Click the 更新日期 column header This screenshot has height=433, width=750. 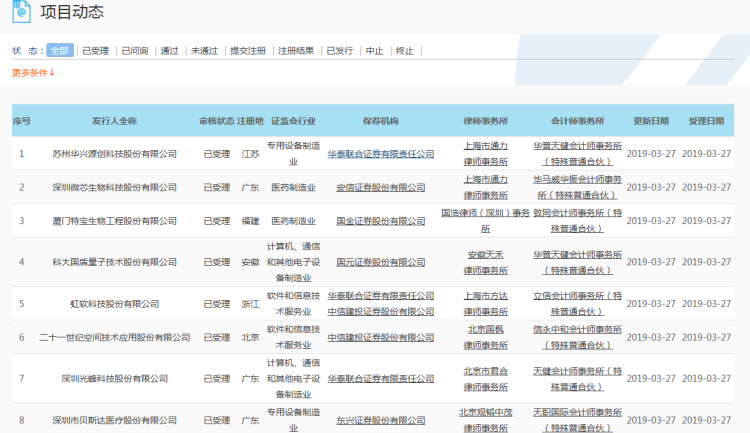click(x=650, y=121)
